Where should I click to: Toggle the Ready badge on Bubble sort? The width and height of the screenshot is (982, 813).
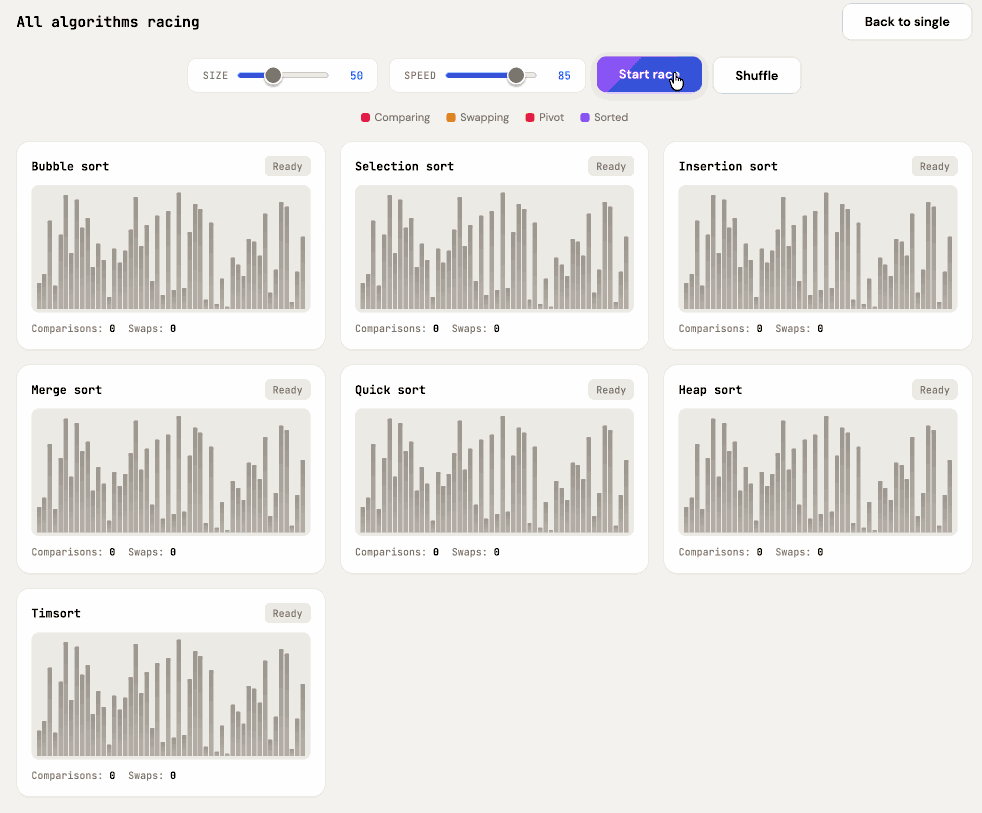287,166
